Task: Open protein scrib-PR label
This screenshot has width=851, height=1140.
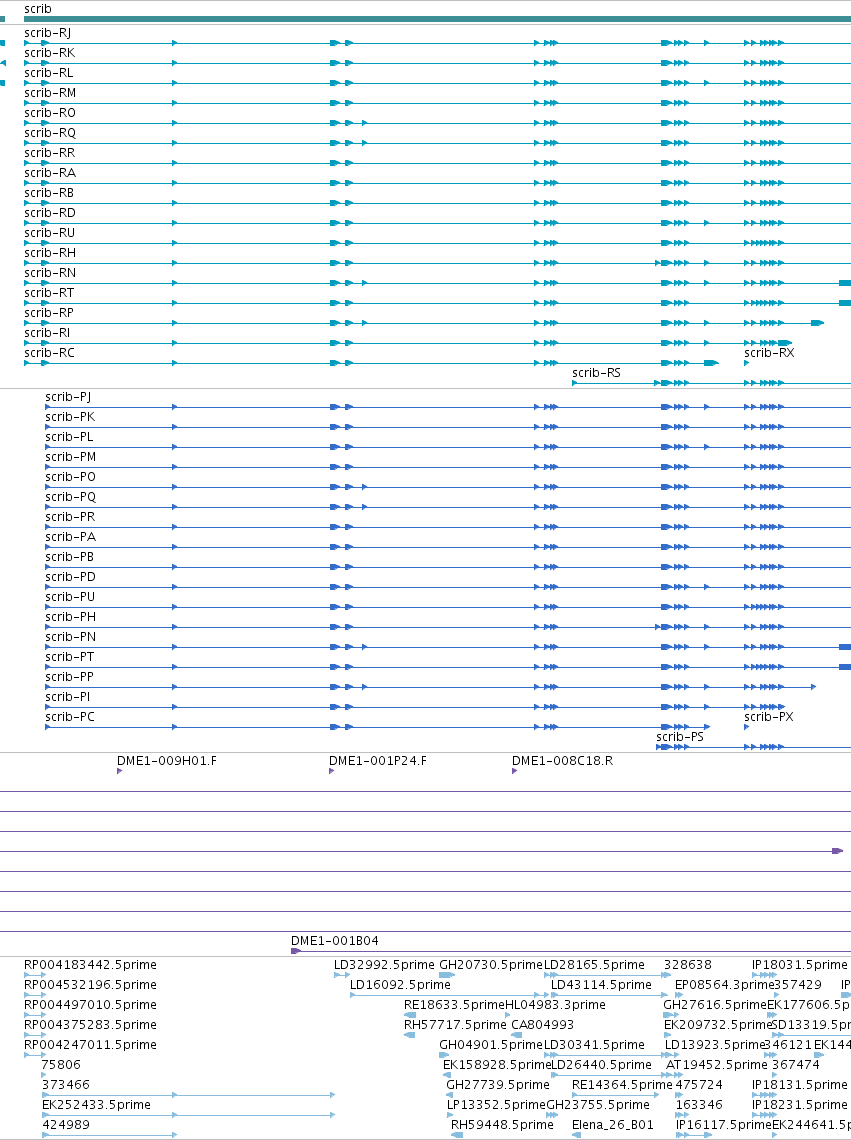Action: coord(70,516)
